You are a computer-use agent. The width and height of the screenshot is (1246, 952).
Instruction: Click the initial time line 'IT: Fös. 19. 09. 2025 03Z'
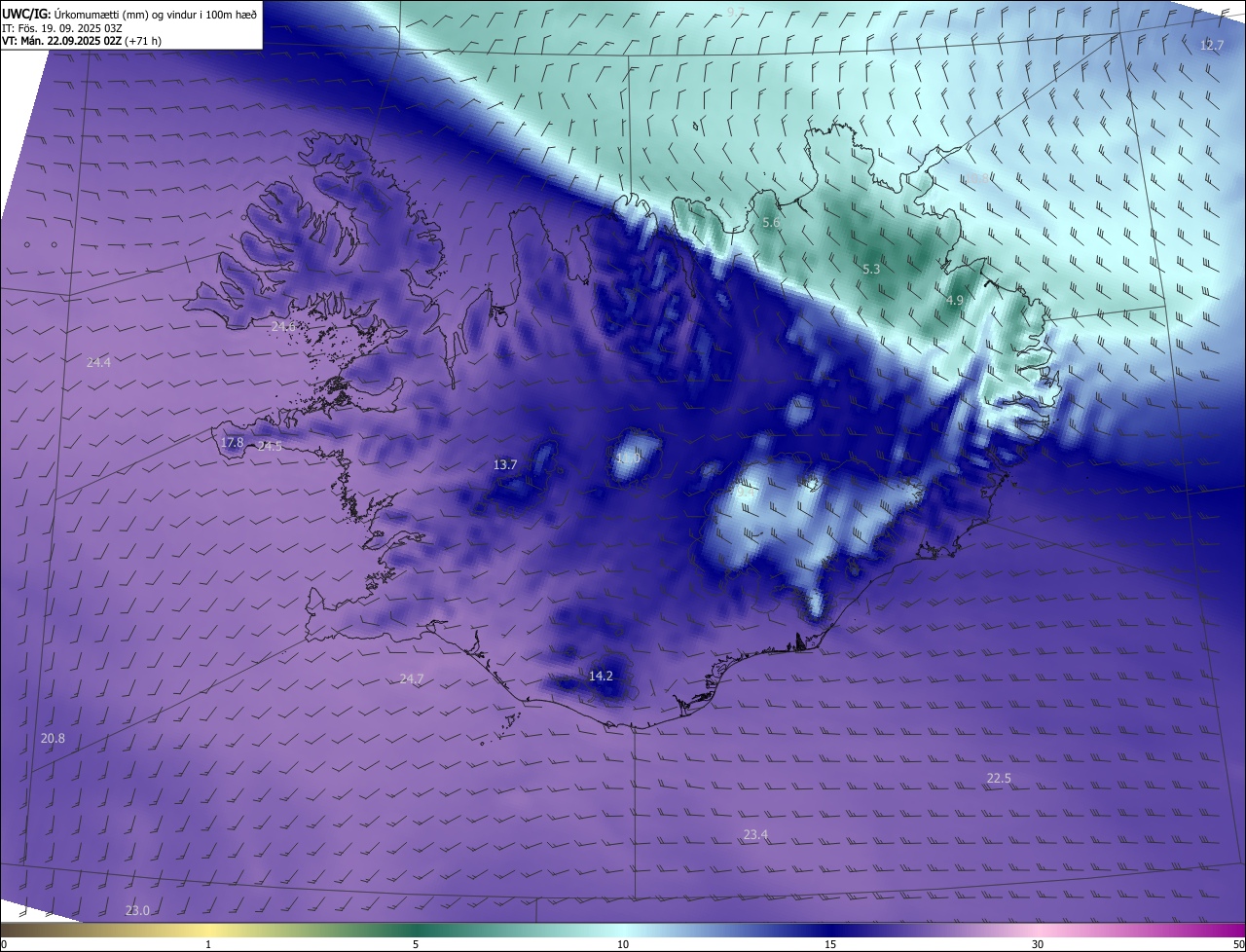pyautogui.click(x=62, y=28)
